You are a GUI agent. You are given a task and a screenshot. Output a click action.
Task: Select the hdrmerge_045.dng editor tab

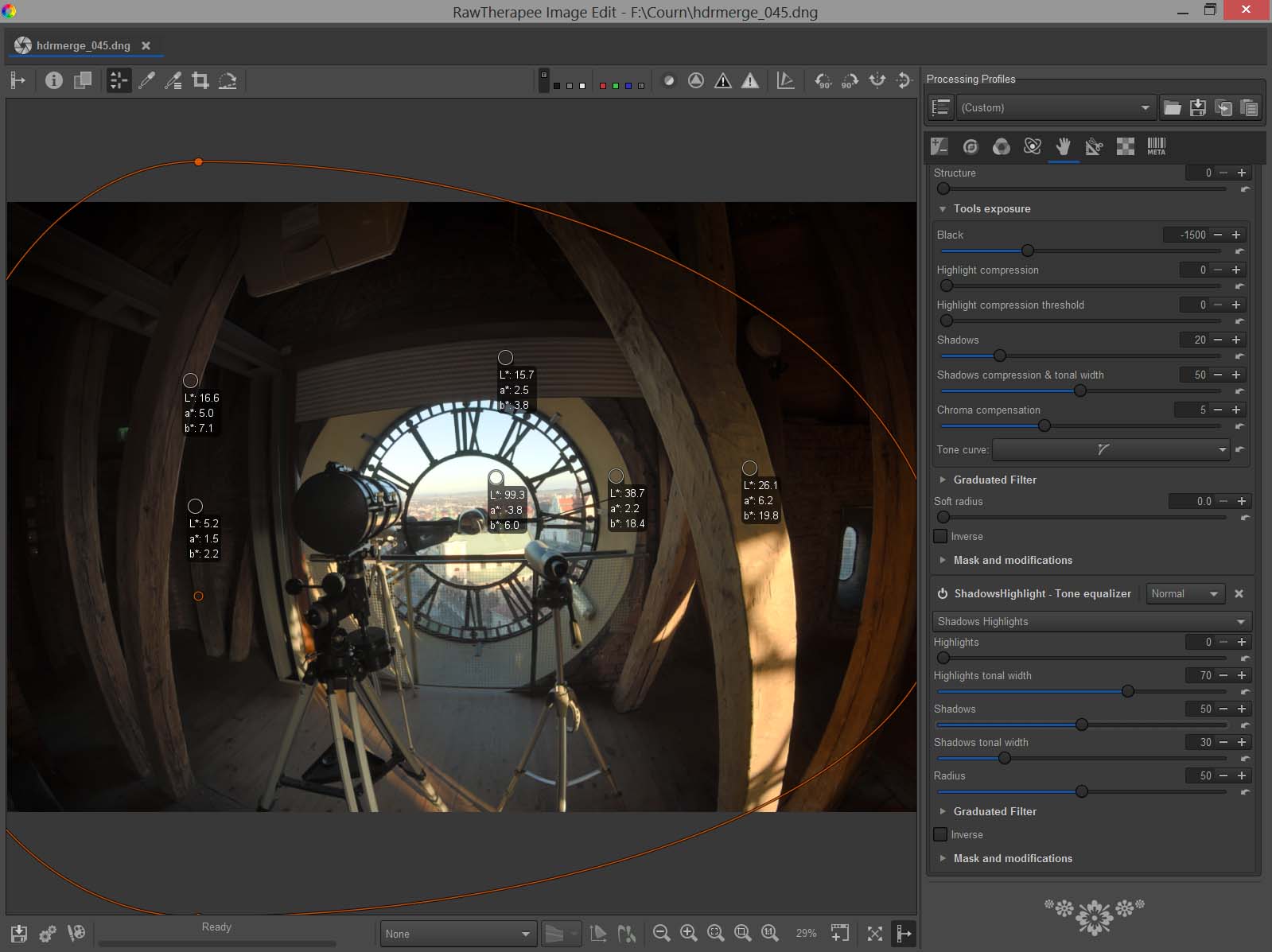pos(83,45)
